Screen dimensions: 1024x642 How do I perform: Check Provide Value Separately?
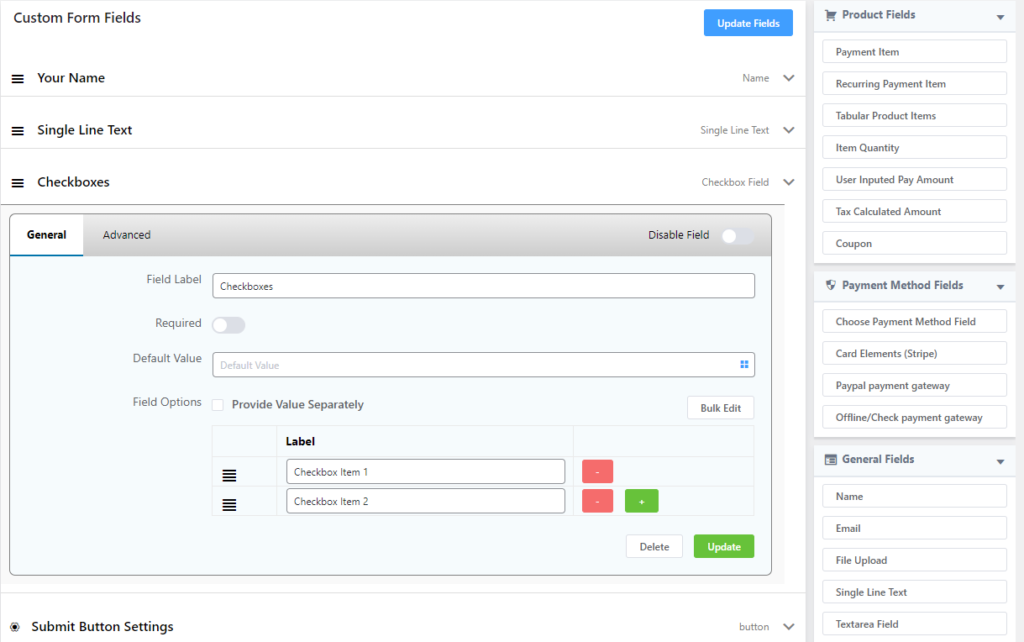217,404
